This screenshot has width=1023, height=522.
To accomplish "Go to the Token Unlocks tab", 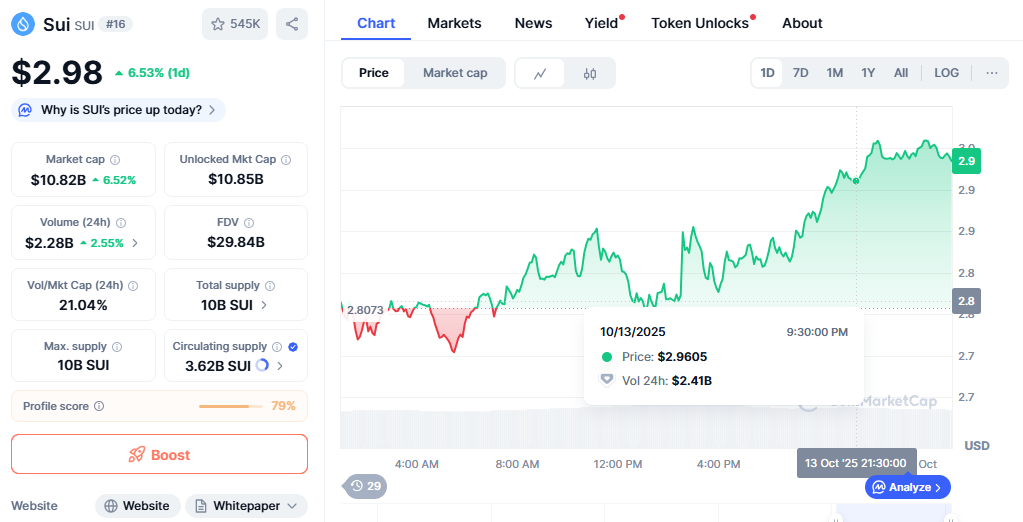I will pyautogui.click(x=700, y=23).
